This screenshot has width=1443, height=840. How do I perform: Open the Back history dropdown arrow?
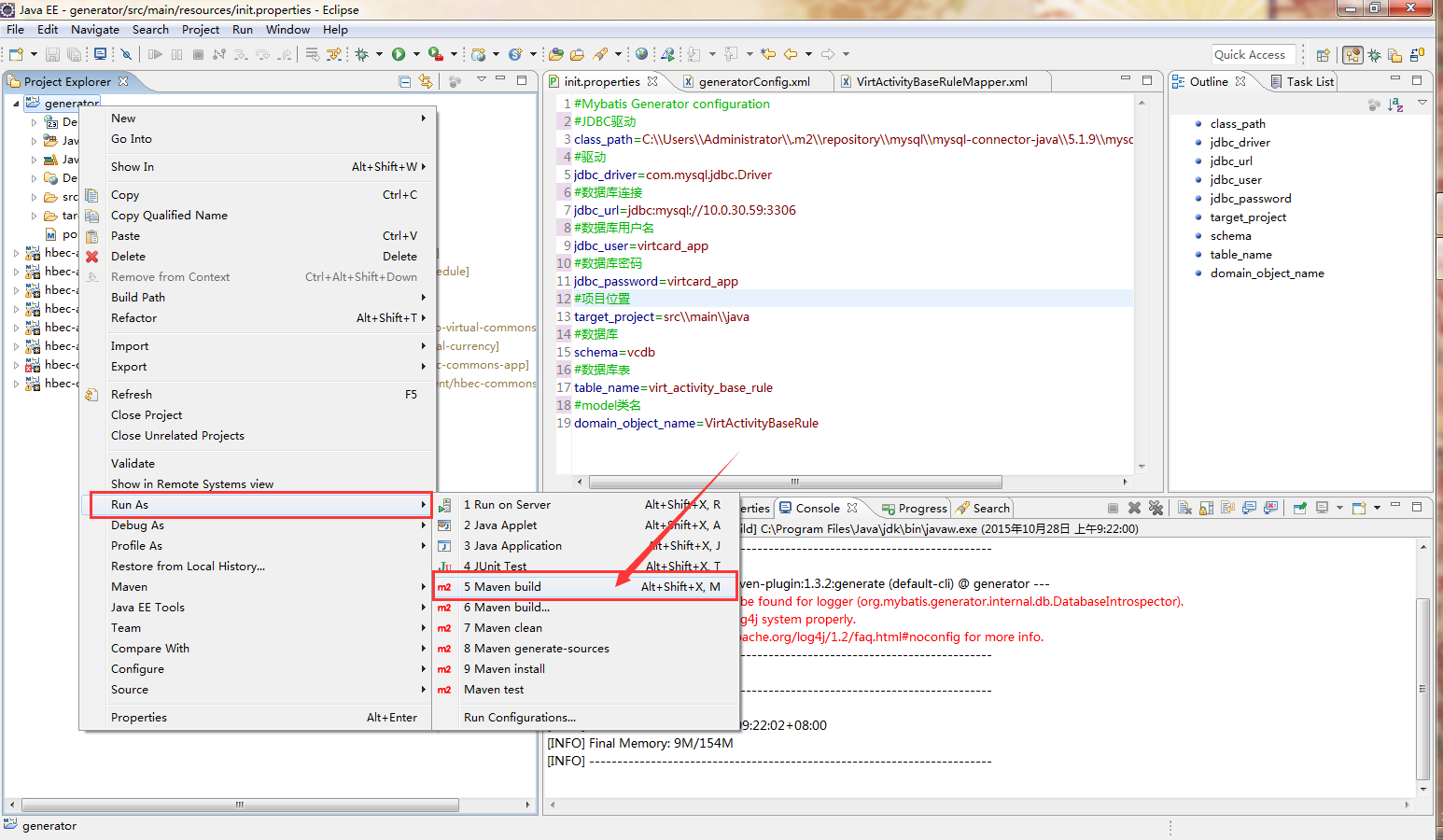click(x=808, y=54)
